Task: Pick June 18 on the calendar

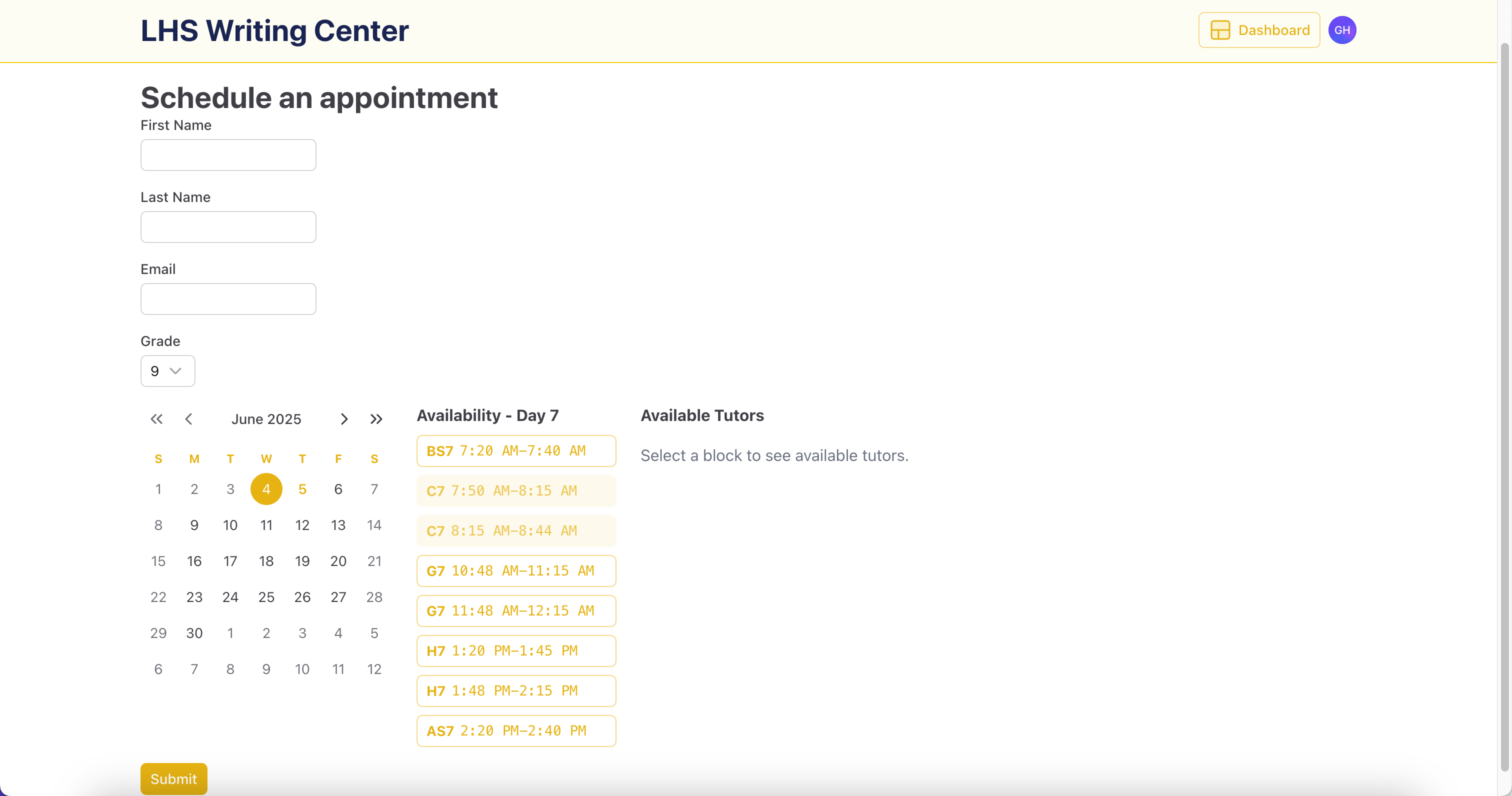Action: [266, 561]
